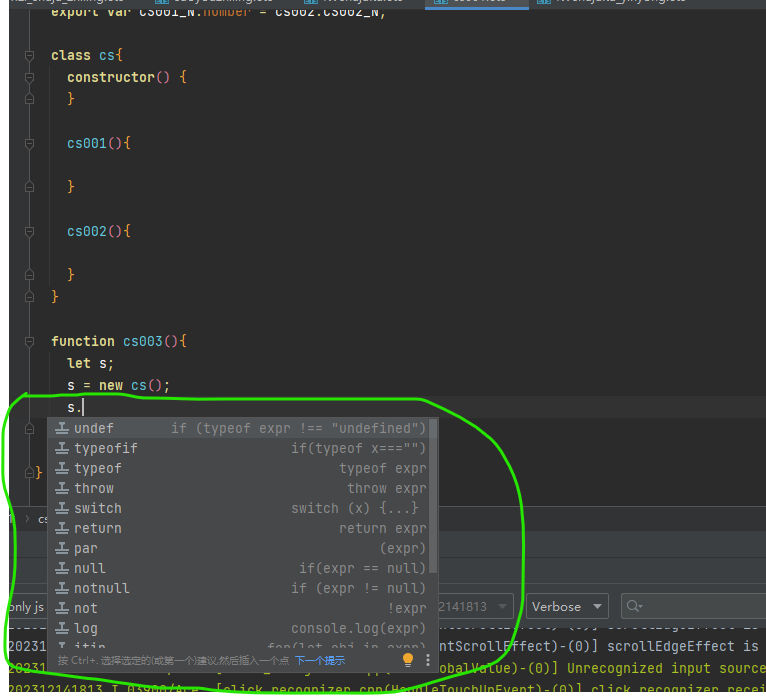Viewport: 766px width, 696px height.
Task: Click the fold end marker of cs001
Action: tap(29, 187)
